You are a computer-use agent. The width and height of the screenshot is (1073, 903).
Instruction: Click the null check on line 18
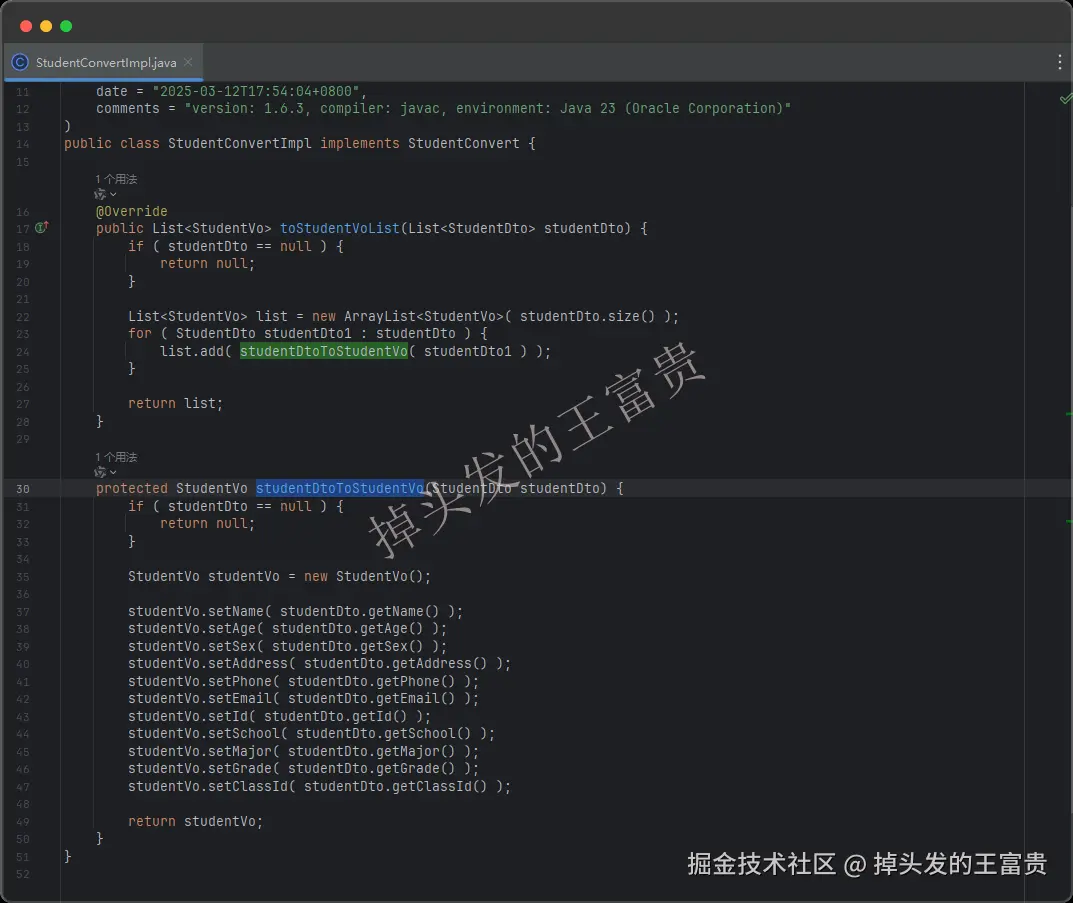[x=235, y=246]
